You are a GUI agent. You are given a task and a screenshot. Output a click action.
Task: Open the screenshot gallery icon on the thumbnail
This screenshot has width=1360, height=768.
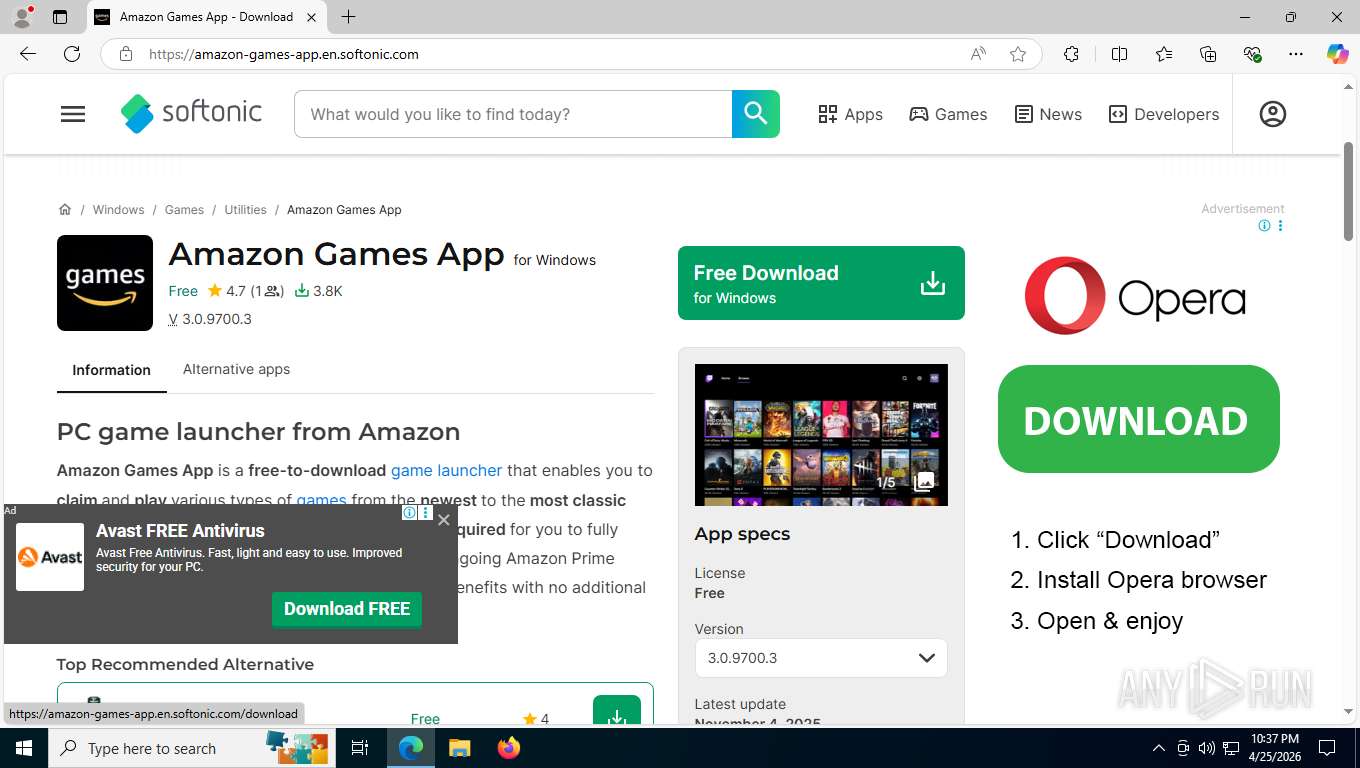[925, 482]
